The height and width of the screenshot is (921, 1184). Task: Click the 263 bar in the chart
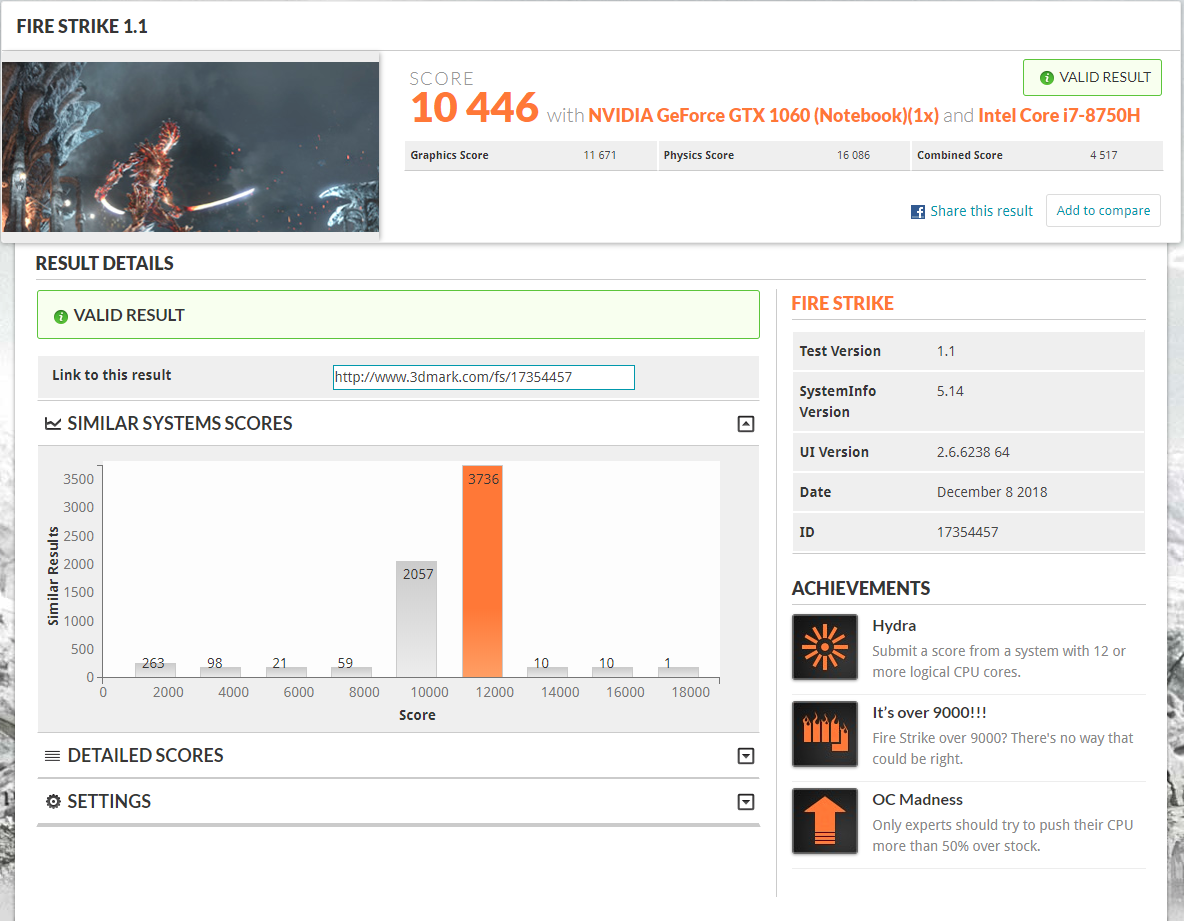point(156,670)
